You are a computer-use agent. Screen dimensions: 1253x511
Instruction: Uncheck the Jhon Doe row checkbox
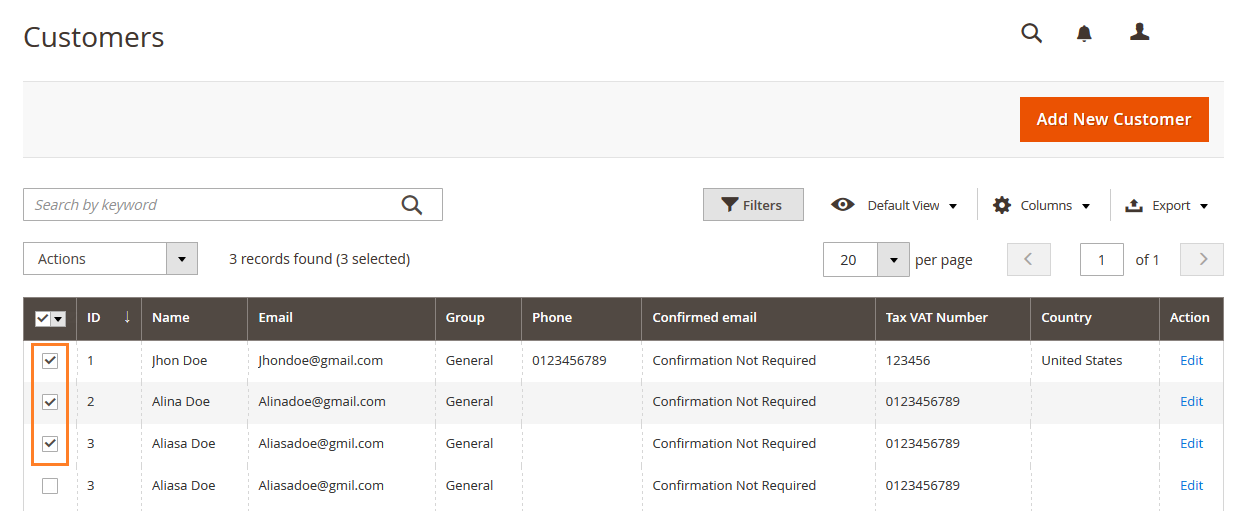[50, 360]
